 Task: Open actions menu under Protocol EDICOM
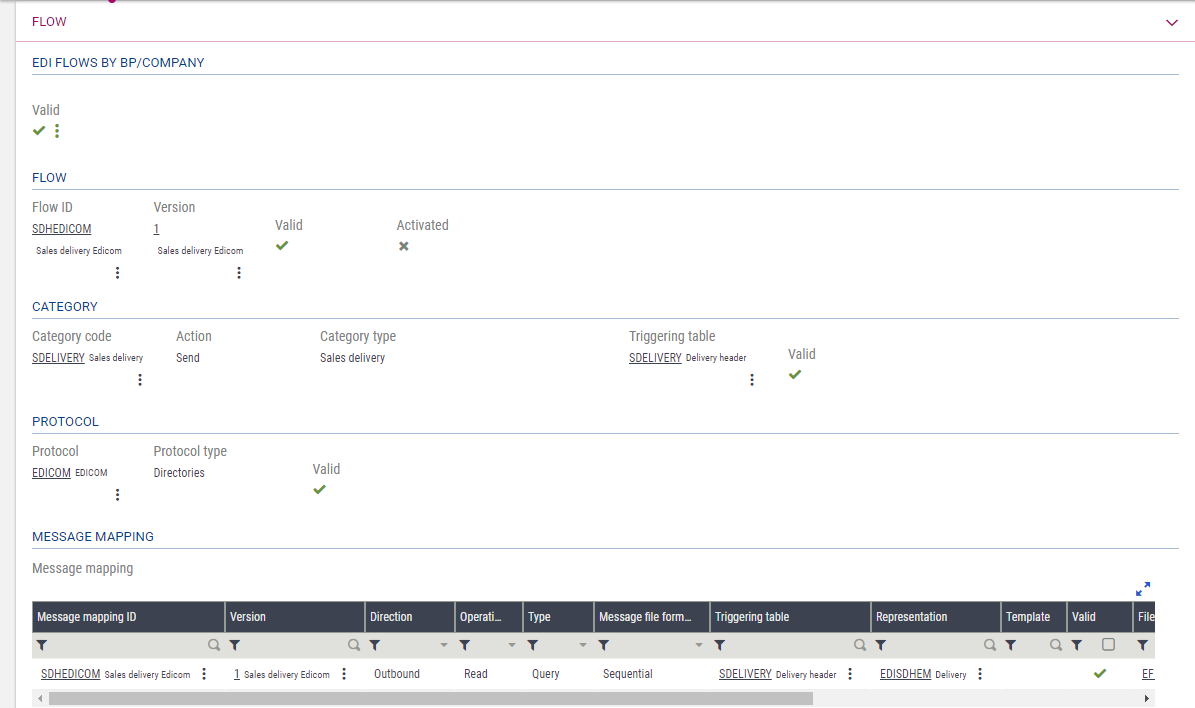(117, 494)
